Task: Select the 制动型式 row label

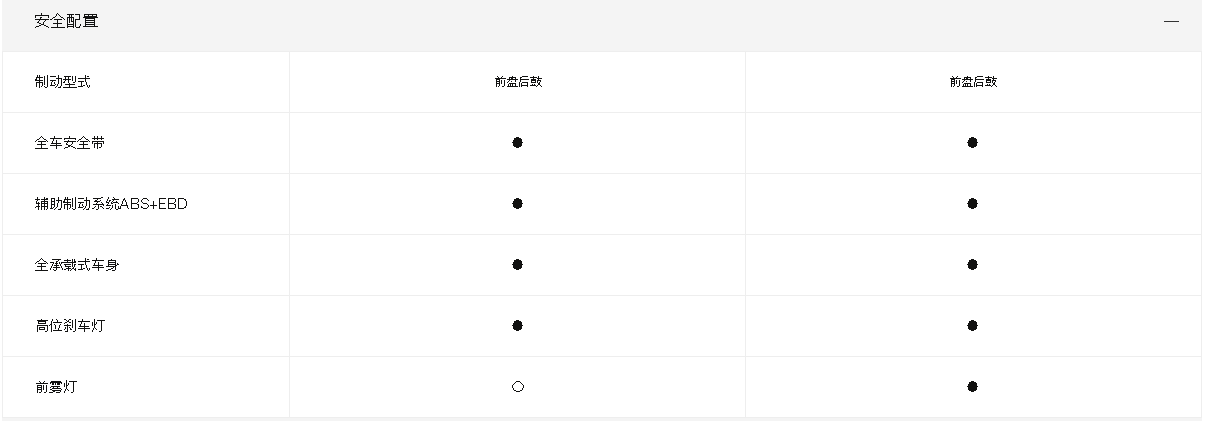Action: pyautogui.click(x=62, y=82)
